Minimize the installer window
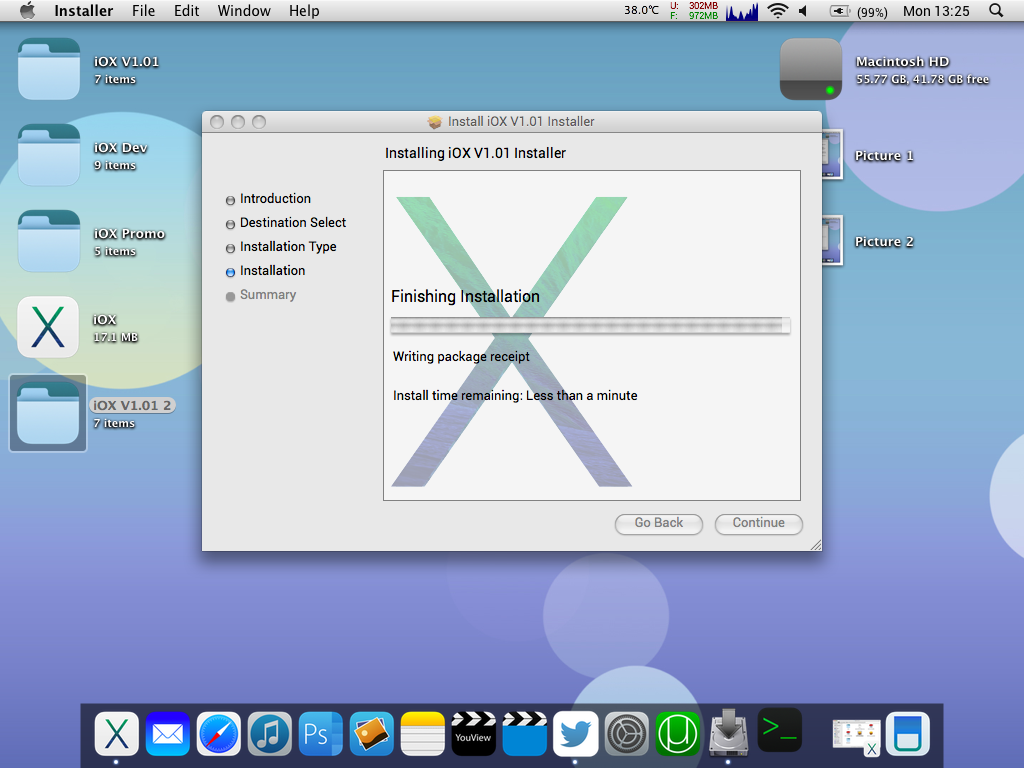Viewport: 1024px width, 768px height. pos(238,122)
